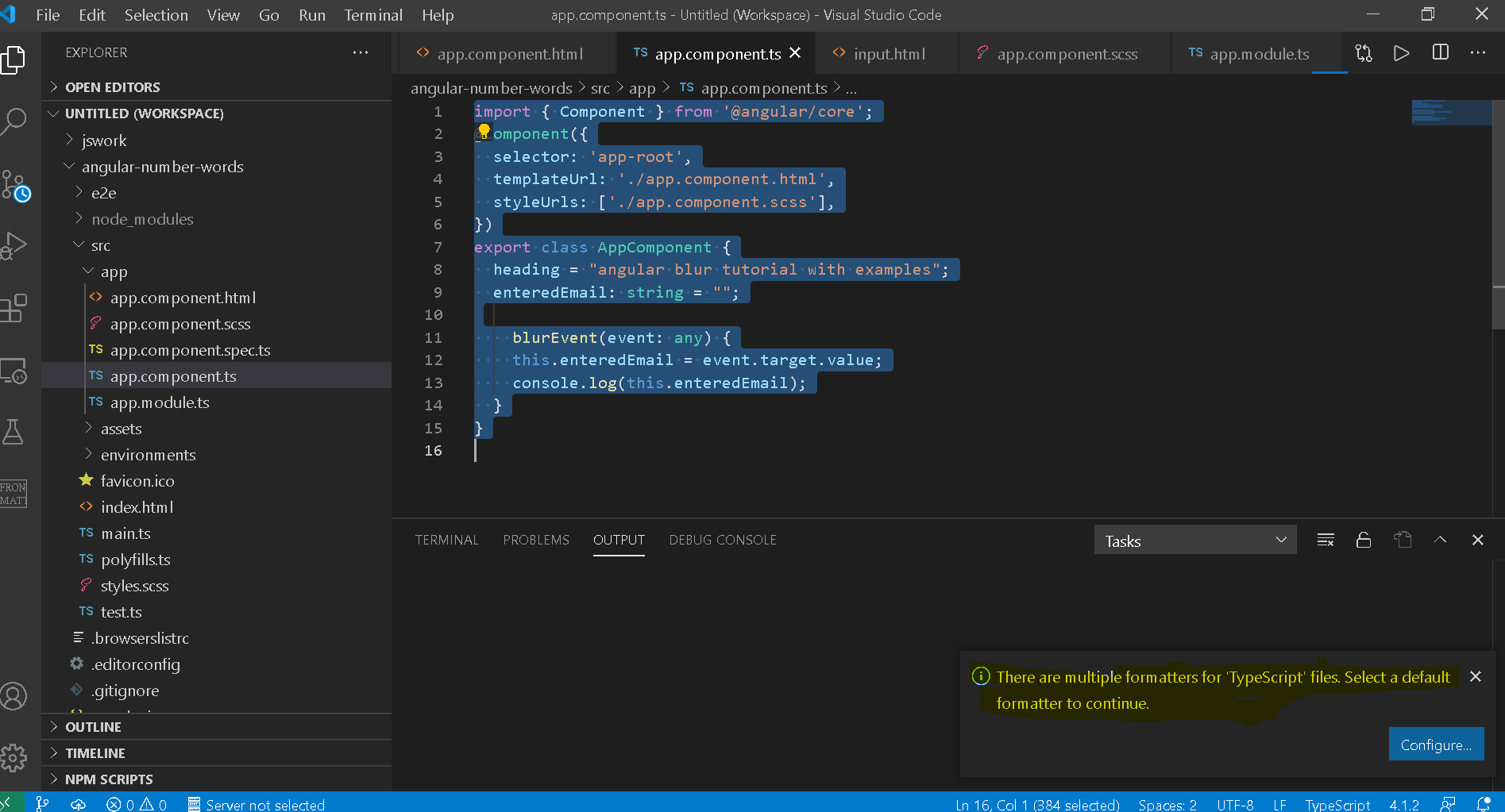Close the bottom panel
The image size is (1505, 812).
tap(1478, 540)
